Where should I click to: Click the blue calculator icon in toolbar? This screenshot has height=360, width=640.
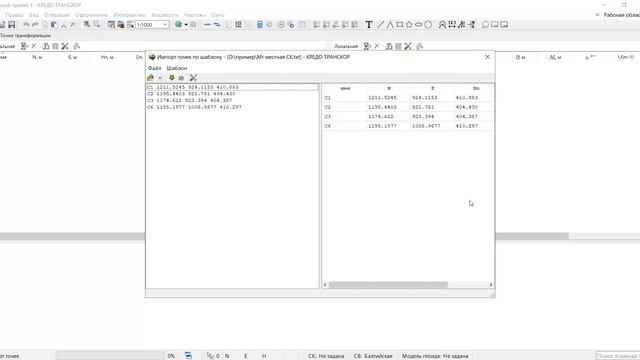click(260, 24)
